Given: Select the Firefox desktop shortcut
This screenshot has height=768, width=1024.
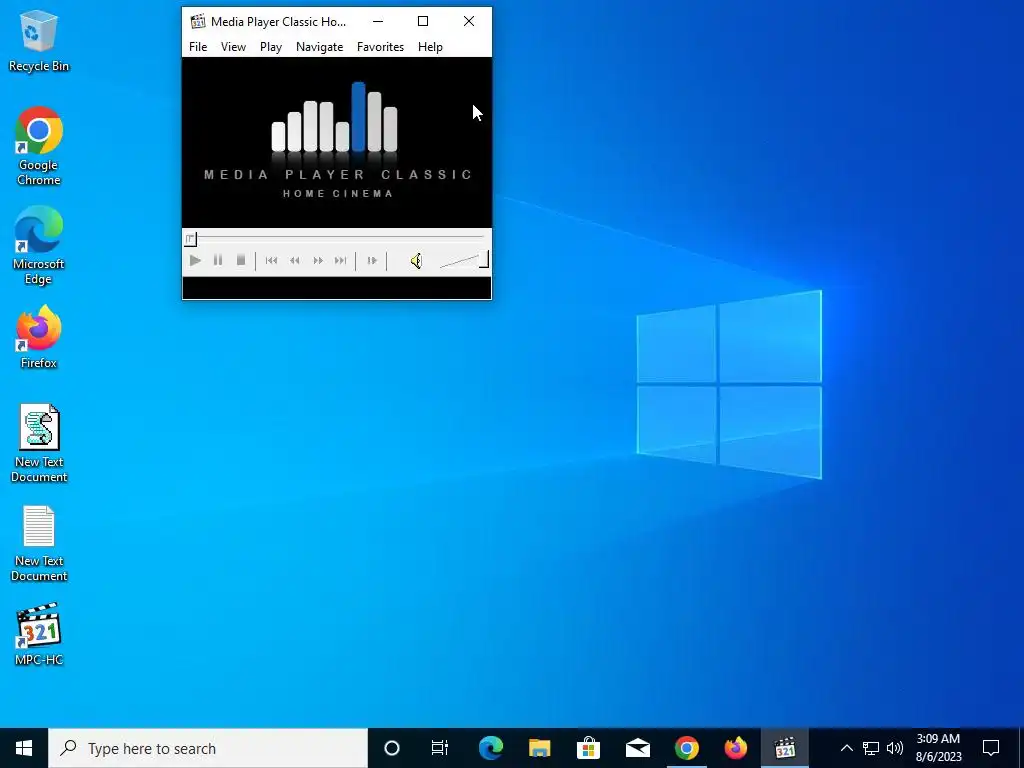Looking at the screenshot, I should pos(39,338).
